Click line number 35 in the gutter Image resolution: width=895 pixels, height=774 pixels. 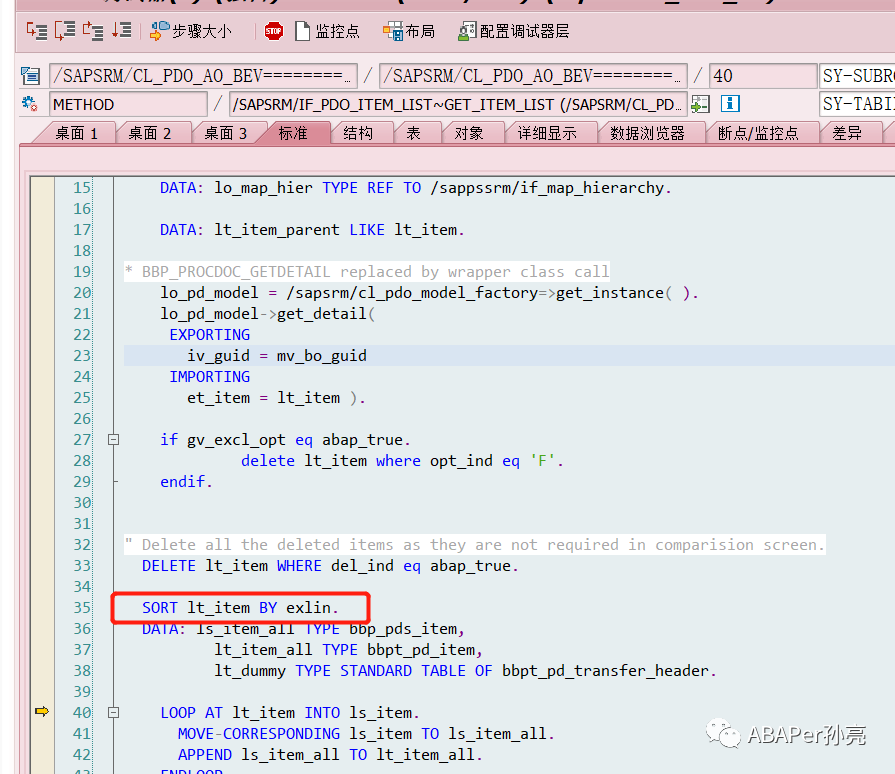[x=82, y=607]
